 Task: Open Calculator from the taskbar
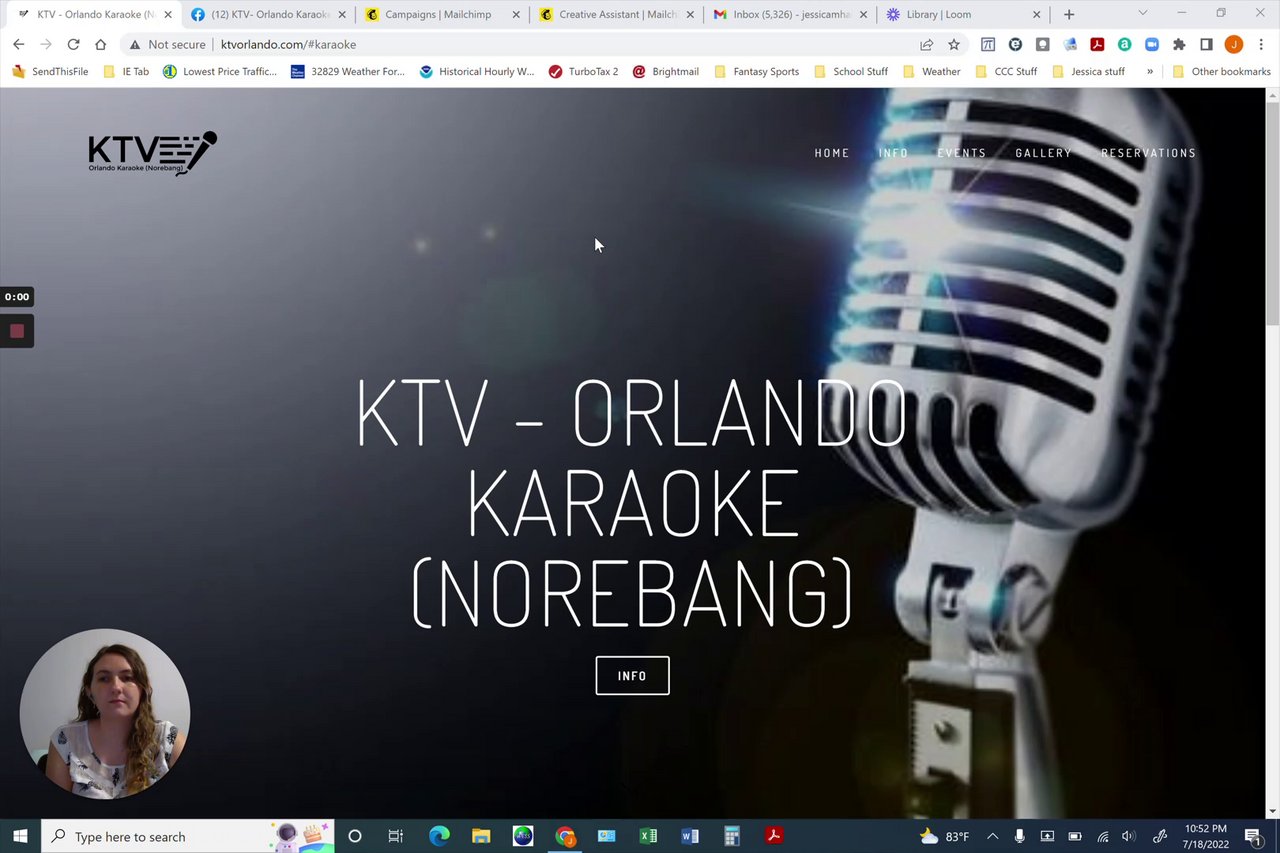[731, 836]
